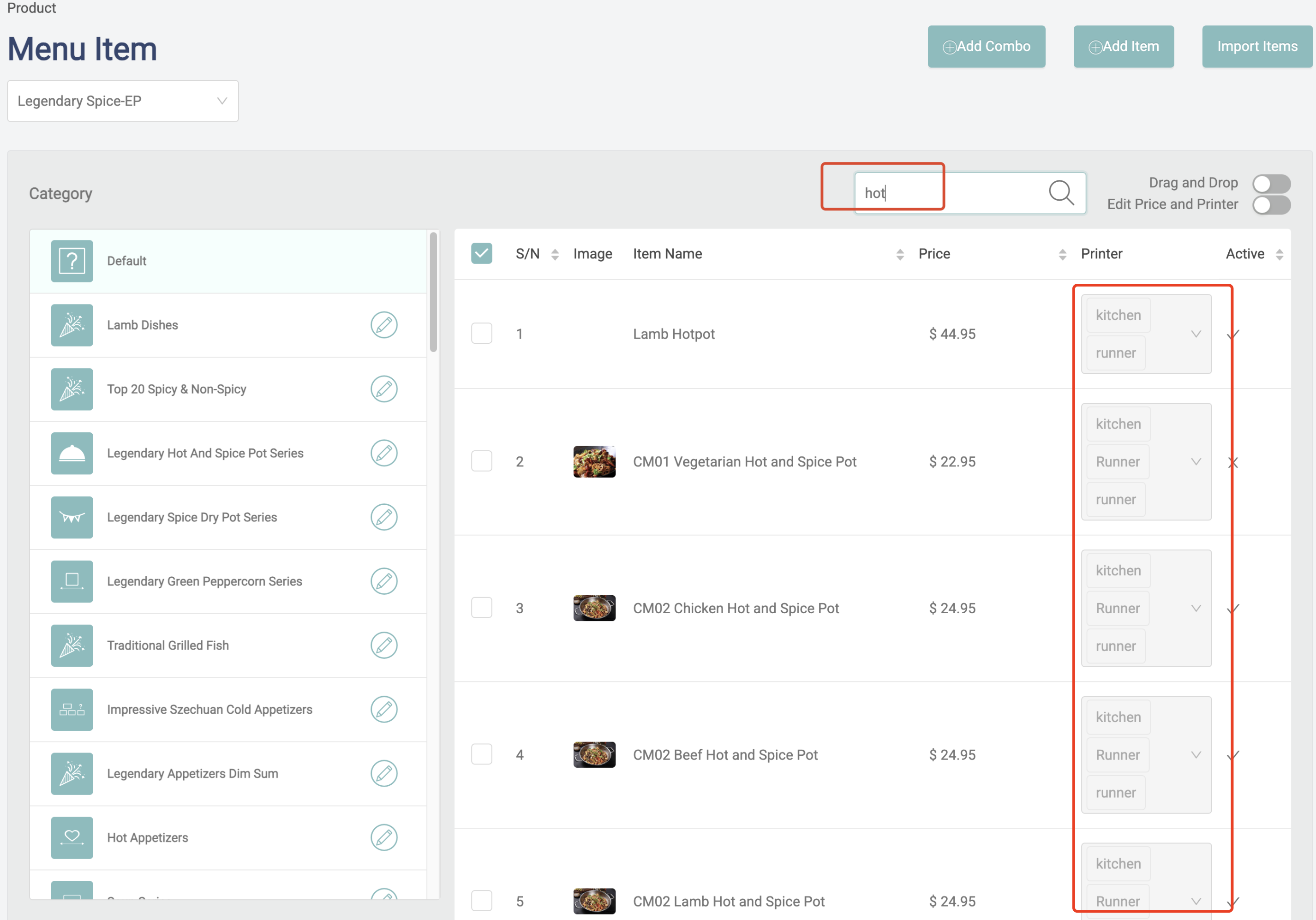Screen dimensions: 1316x920
Task: Uncheck the select-all checkbox in table header
Action: 481,253
